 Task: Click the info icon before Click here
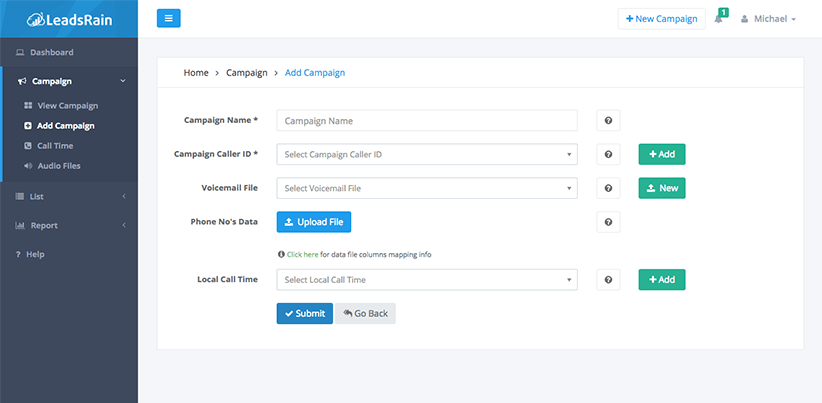point(281,255)
